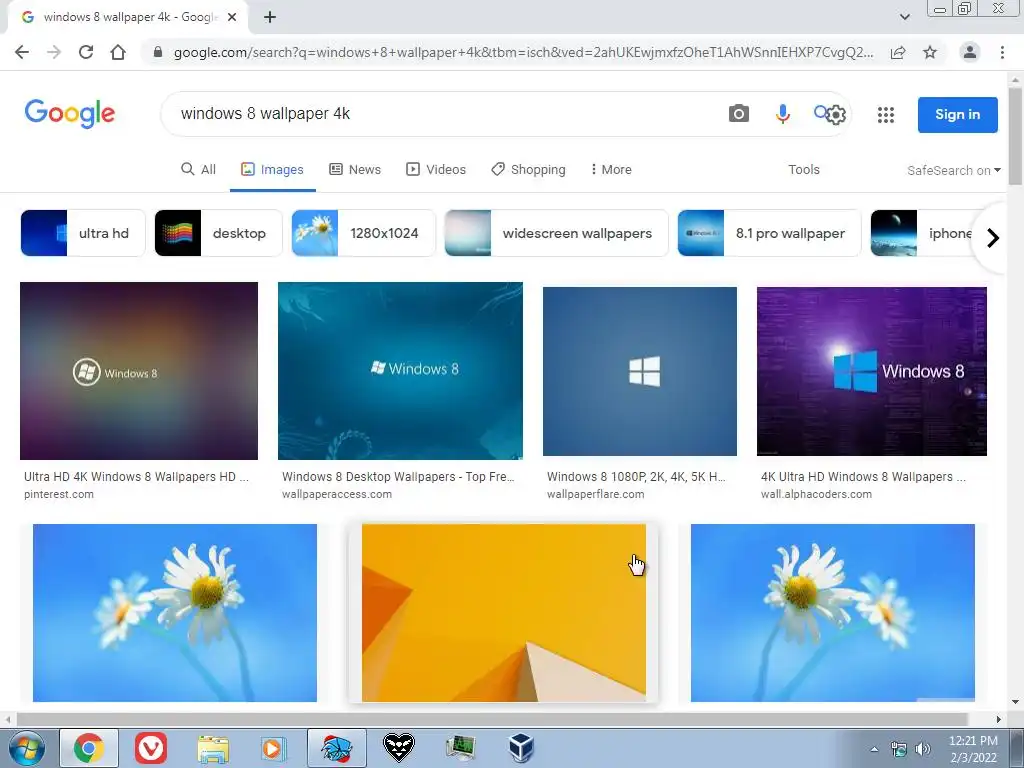Bookmark this page with the star icon
The width and height of the screenshot is (1024, 768).
click(930, 52)
